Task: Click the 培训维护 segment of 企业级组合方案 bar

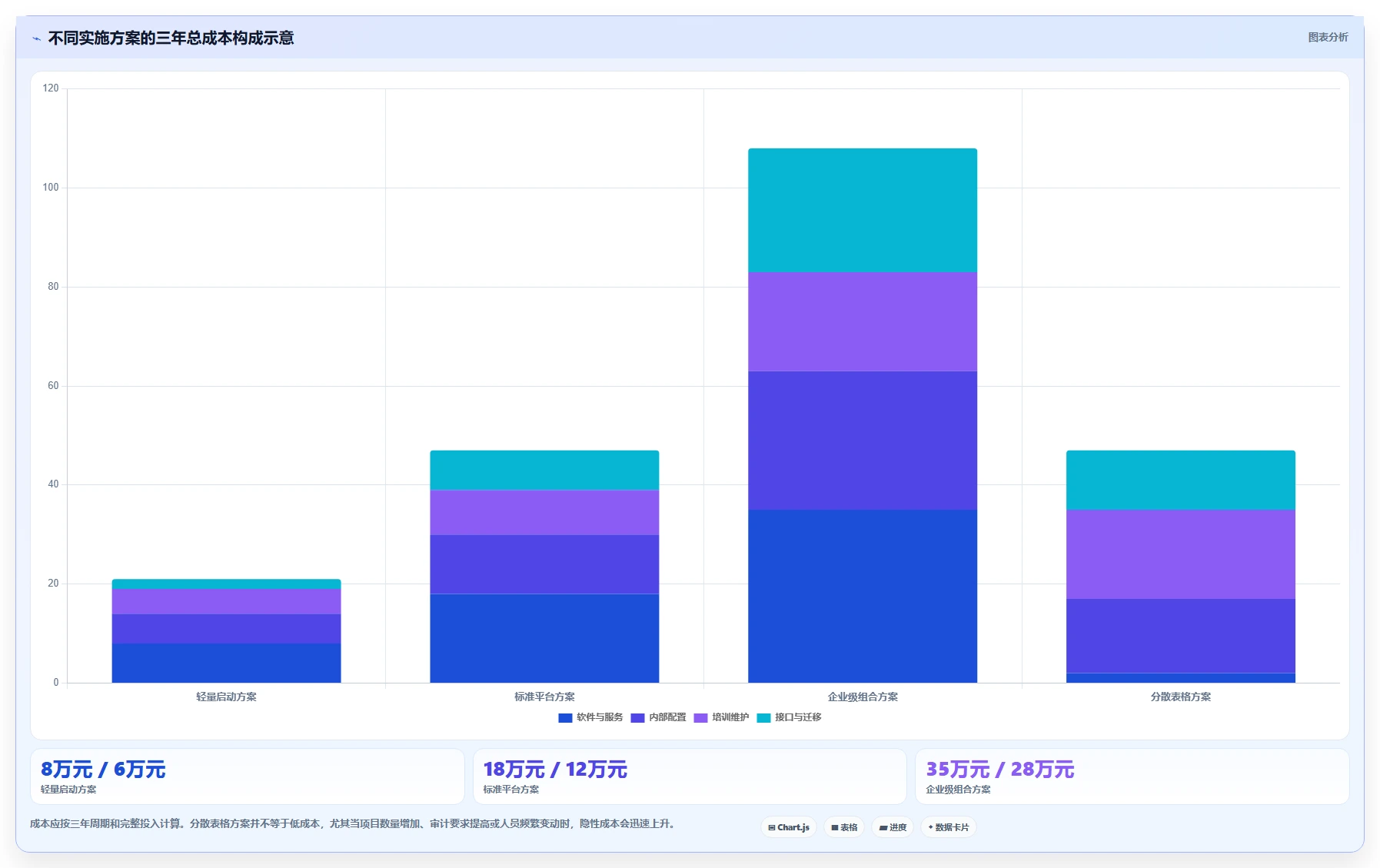Action: (863, 321)
